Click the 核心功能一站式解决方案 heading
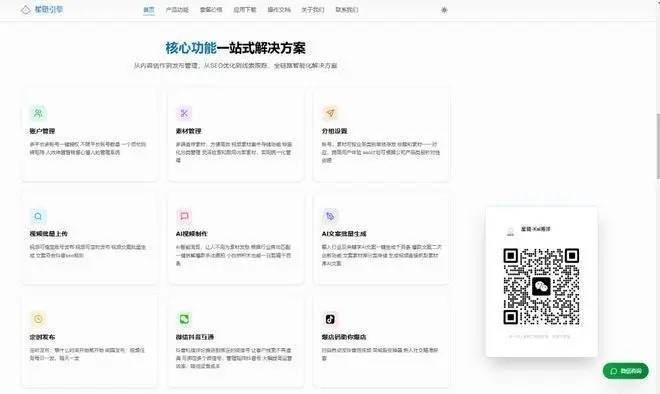Viewport: 660px width, 394px height. click(x=235, y=48)
